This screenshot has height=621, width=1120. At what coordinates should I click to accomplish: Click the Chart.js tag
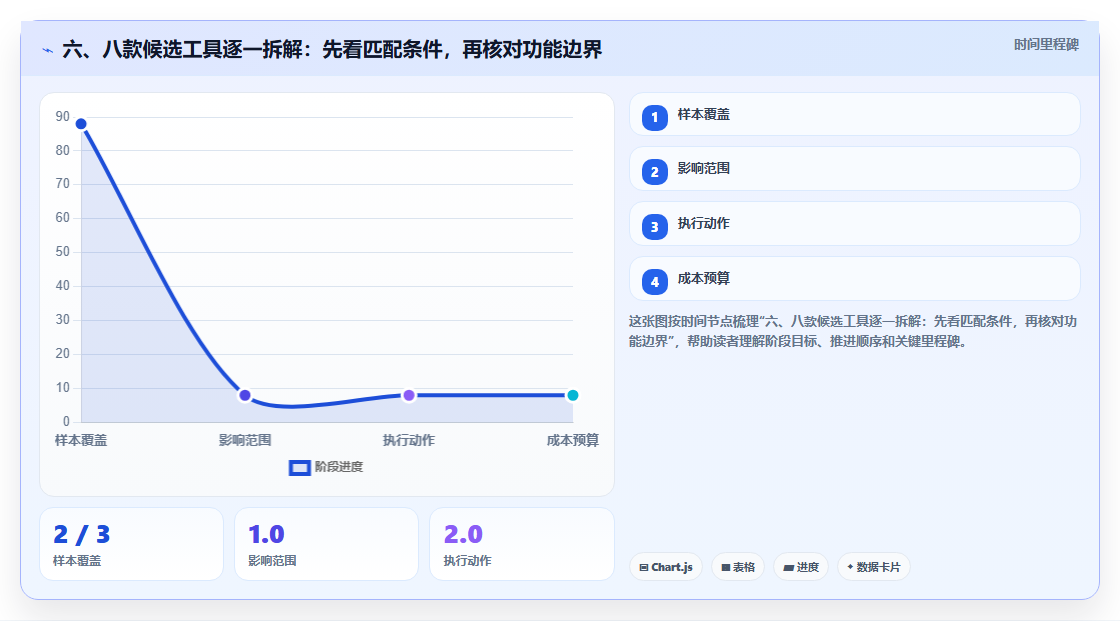pos(666,567)
